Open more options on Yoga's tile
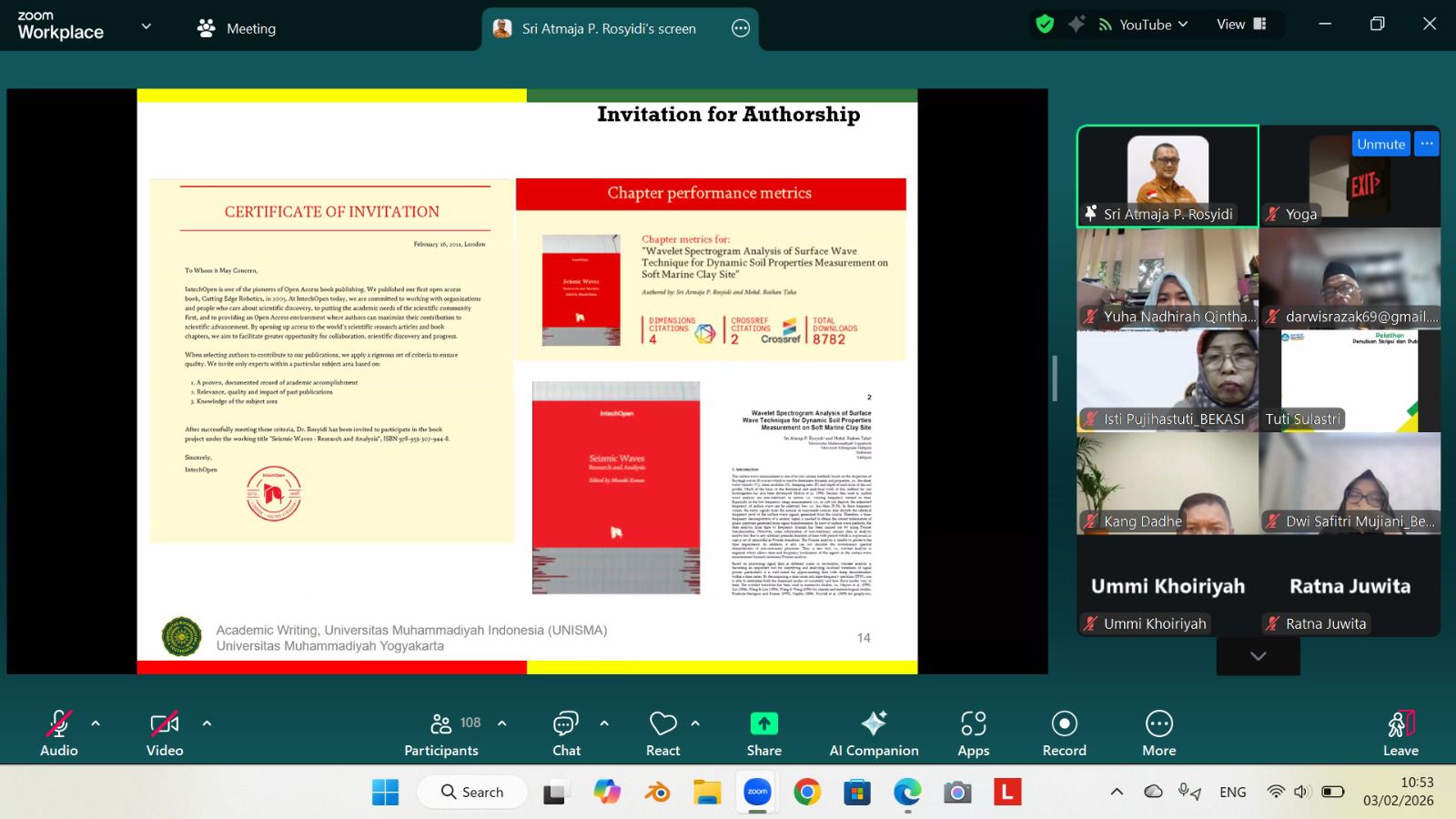The height and width of the screenshot is (819, 1456). [x=1427, y=144]
